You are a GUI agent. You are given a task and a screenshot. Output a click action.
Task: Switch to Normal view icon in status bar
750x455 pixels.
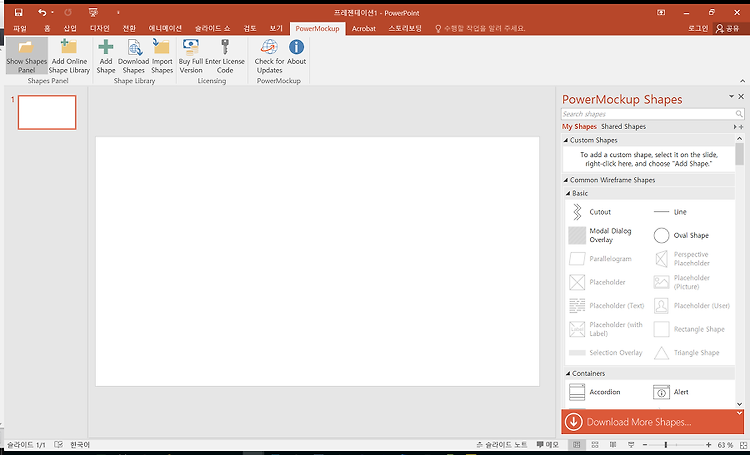577,445
